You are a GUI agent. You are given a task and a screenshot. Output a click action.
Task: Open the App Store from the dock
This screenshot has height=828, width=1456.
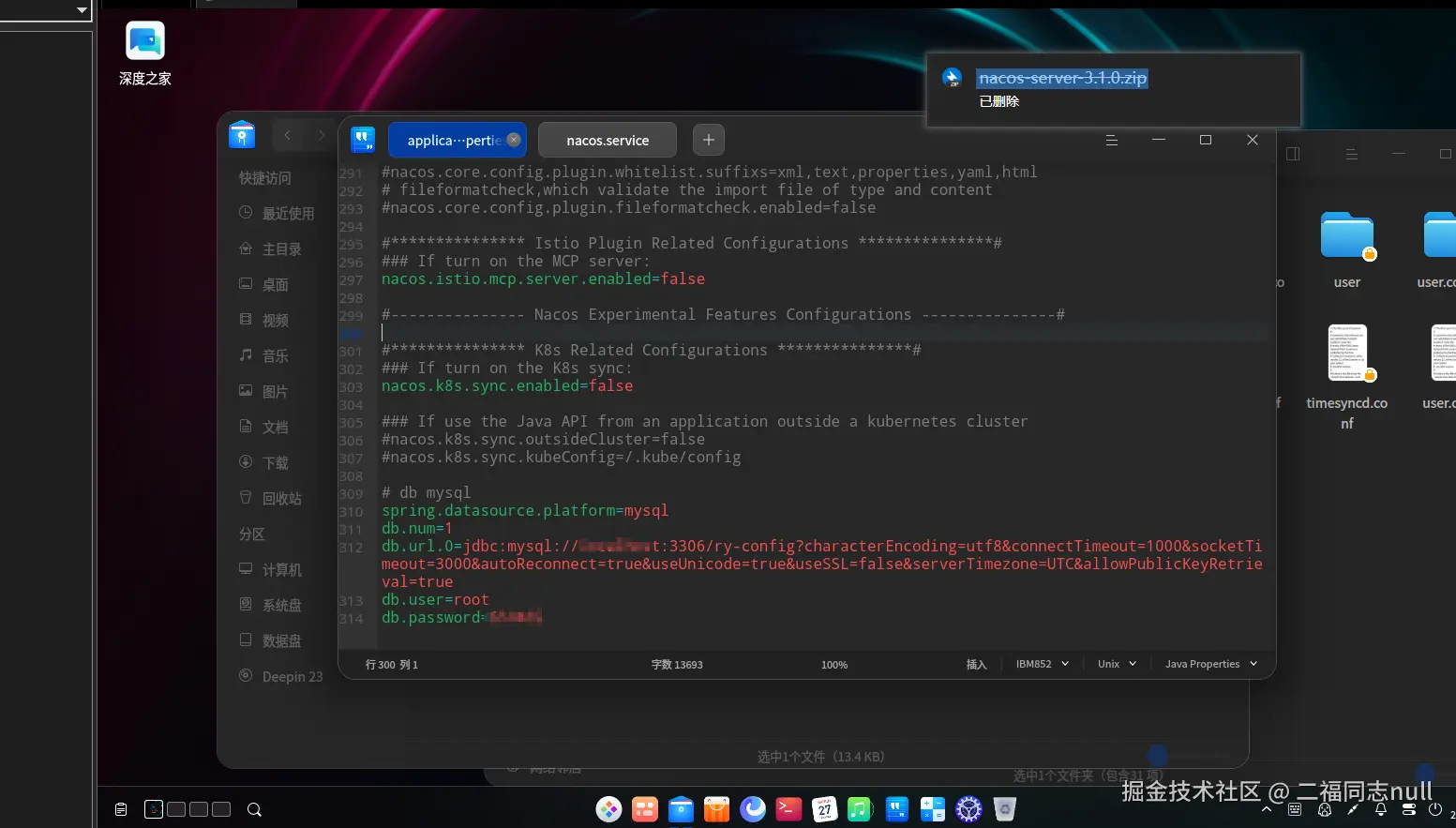(716, 809)
